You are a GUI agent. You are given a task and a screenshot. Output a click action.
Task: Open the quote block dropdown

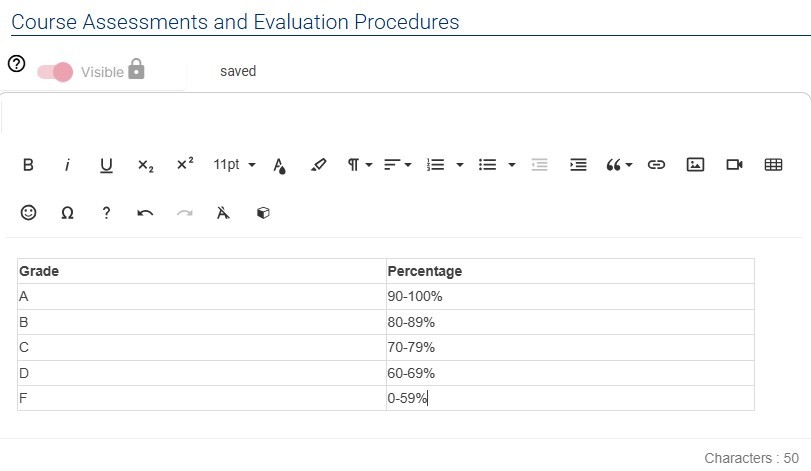click(x=619, y=165)
